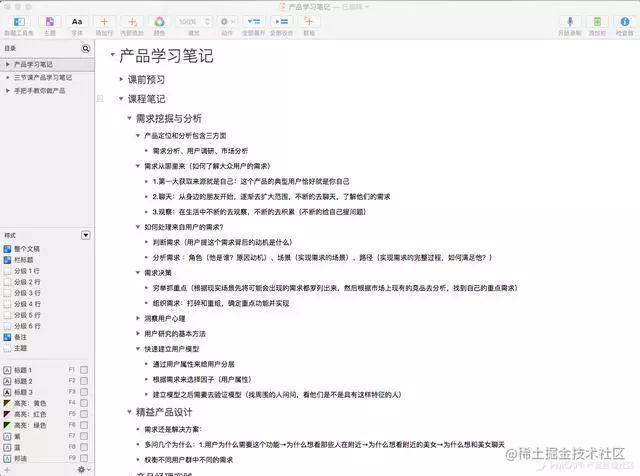
Task: Open the Aa font toolbar button
Action: (x=77, y=22)
